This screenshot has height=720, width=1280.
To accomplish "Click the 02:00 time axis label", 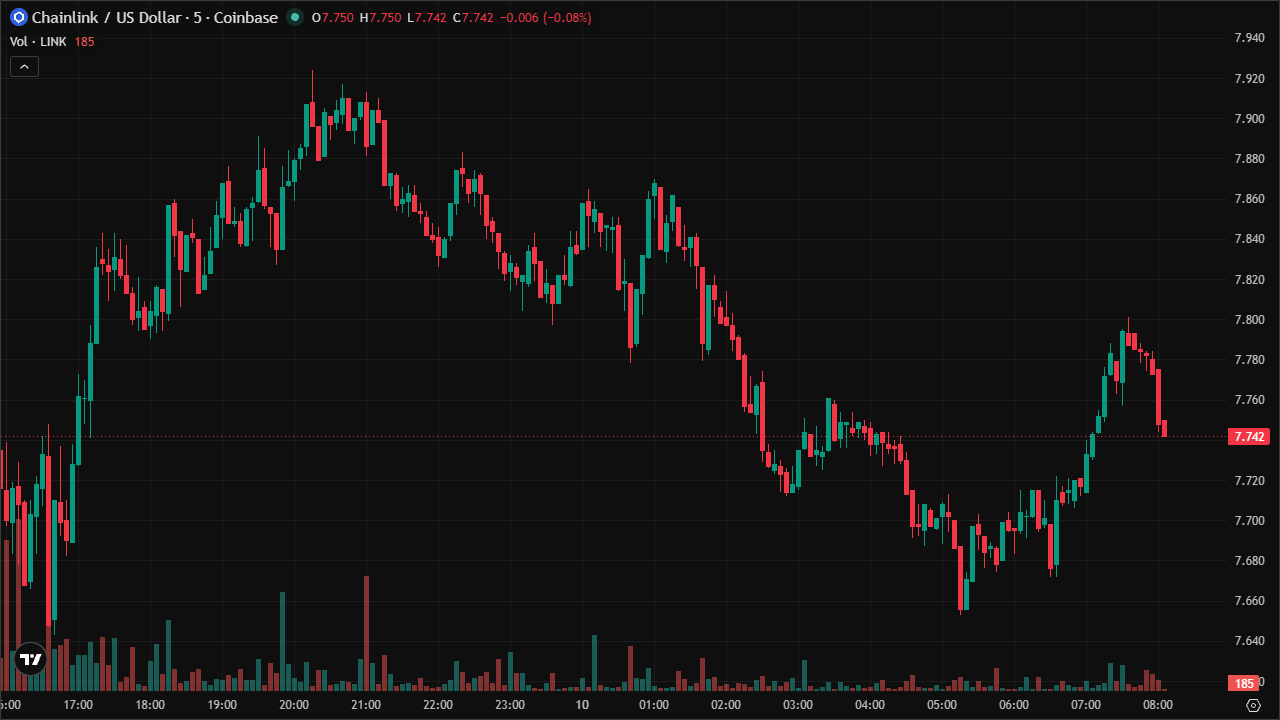I will pyautogui.click(x=726, y=705).
